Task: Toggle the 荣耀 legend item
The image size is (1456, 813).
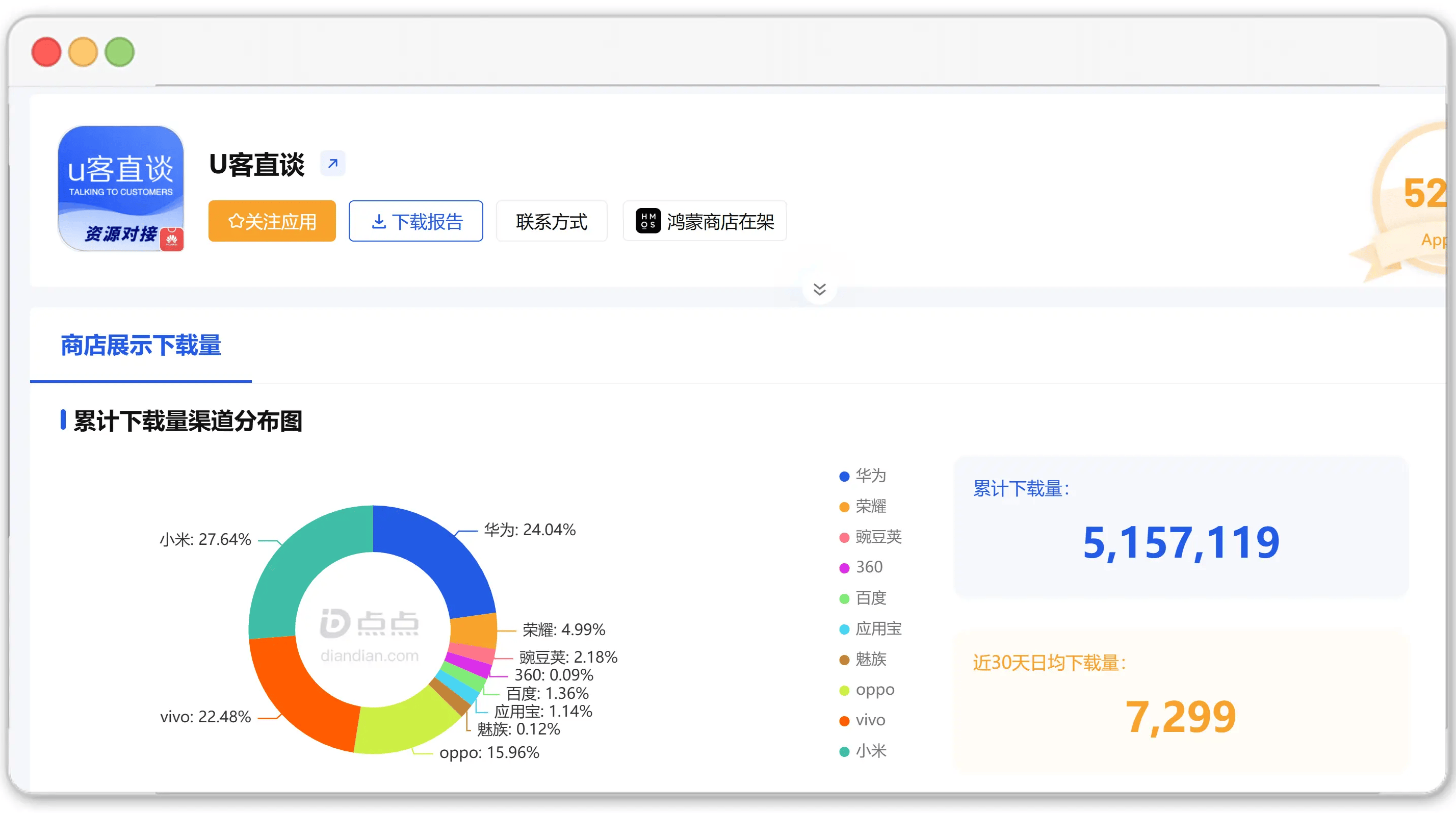Action: tap(863, 506)
